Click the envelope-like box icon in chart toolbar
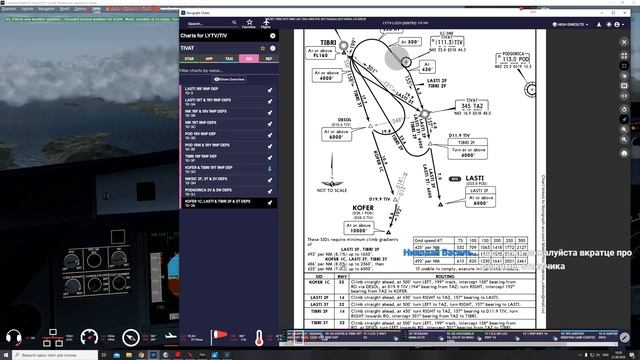 click(624, 86)
